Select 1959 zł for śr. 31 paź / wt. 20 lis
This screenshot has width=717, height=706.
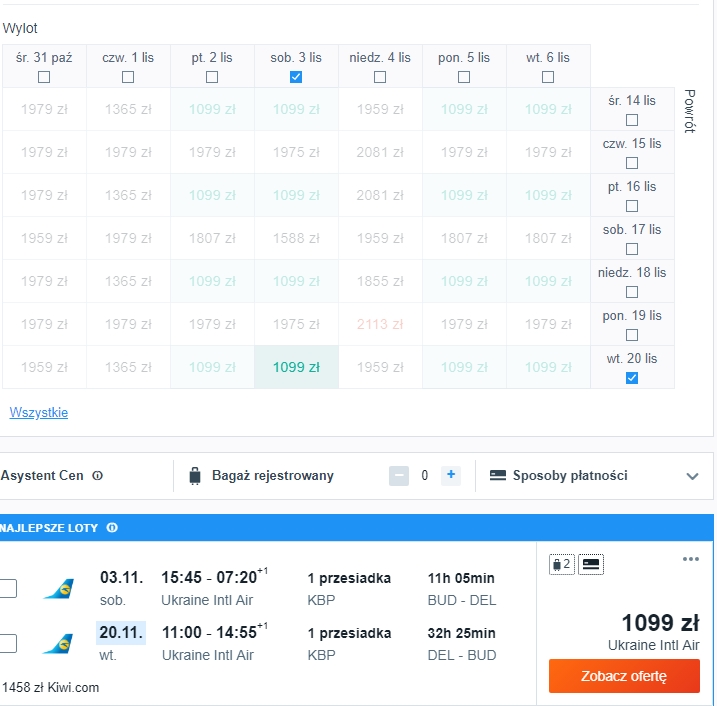44,367
